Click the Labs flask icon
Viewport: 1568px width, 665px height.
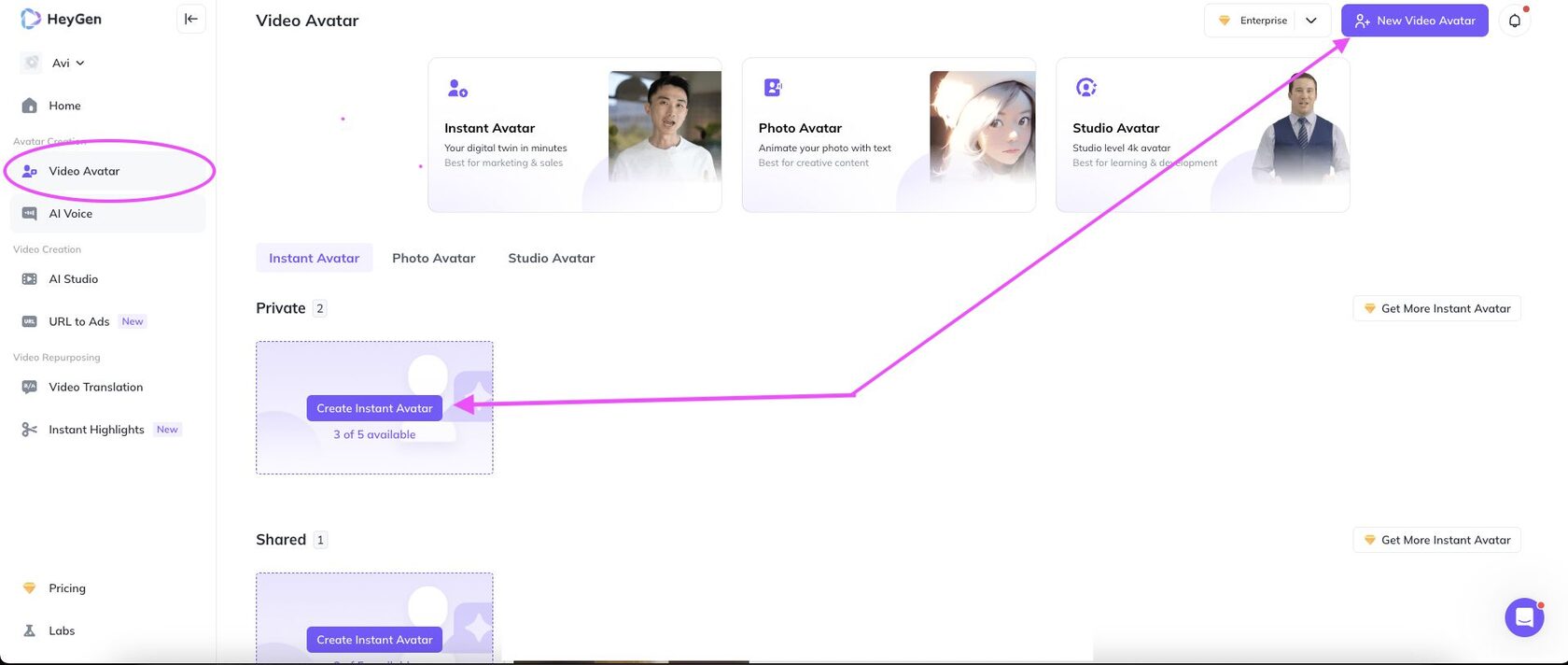pos(30,630)
